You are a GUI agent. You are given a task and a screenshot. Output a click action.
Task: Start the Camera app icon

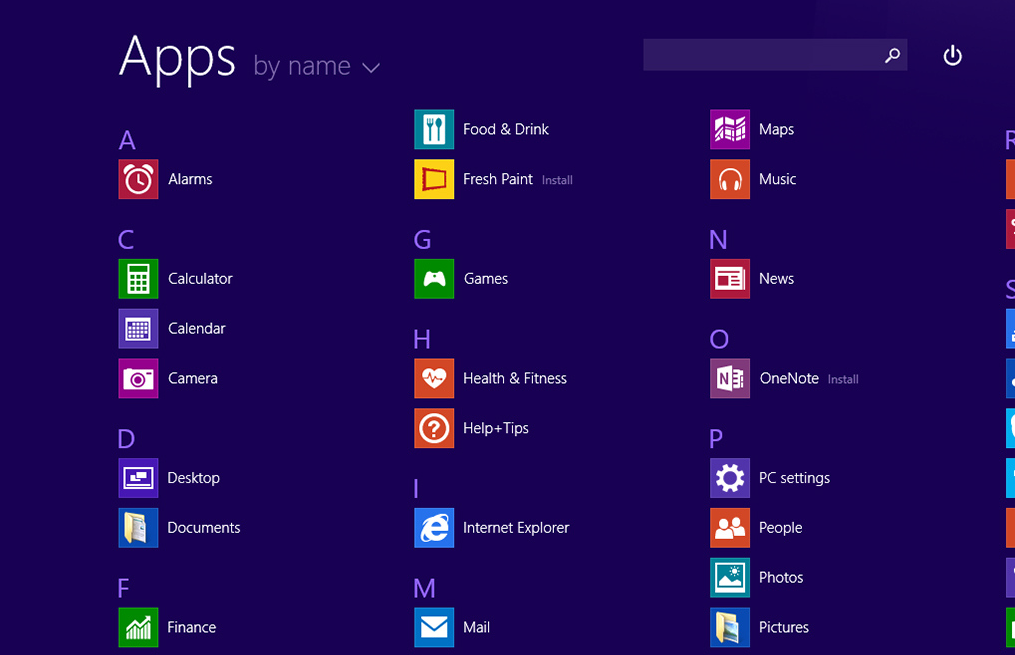[x=138, y=379]
